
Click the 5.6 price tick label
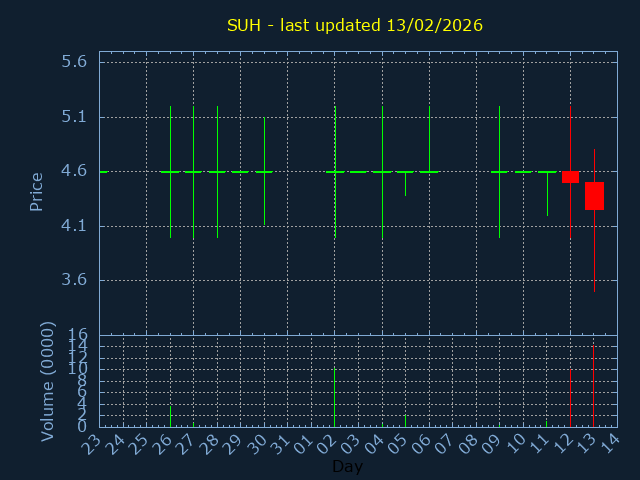74,62
